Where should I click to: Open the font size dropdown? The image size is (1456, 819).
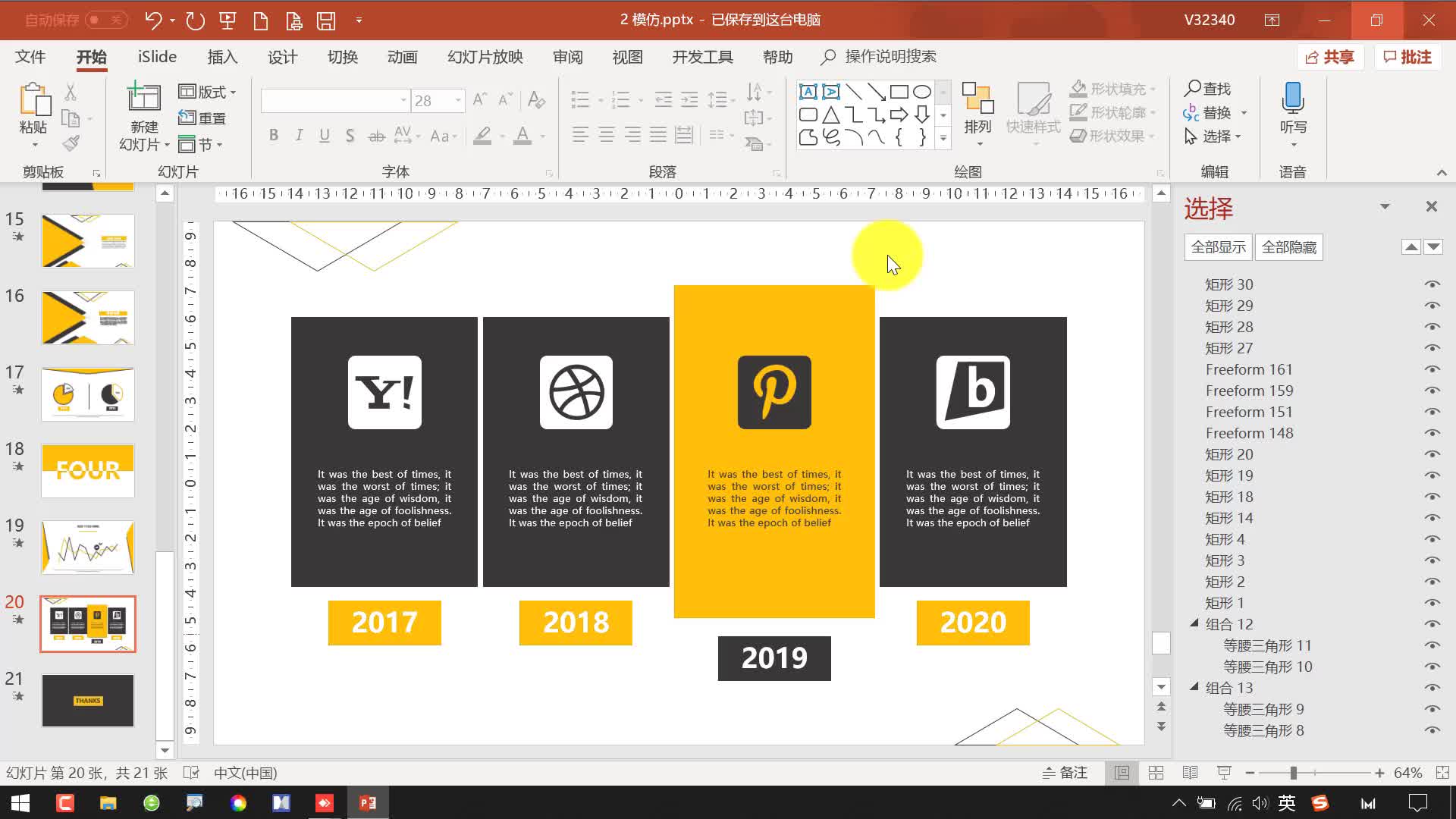(458, 100)
